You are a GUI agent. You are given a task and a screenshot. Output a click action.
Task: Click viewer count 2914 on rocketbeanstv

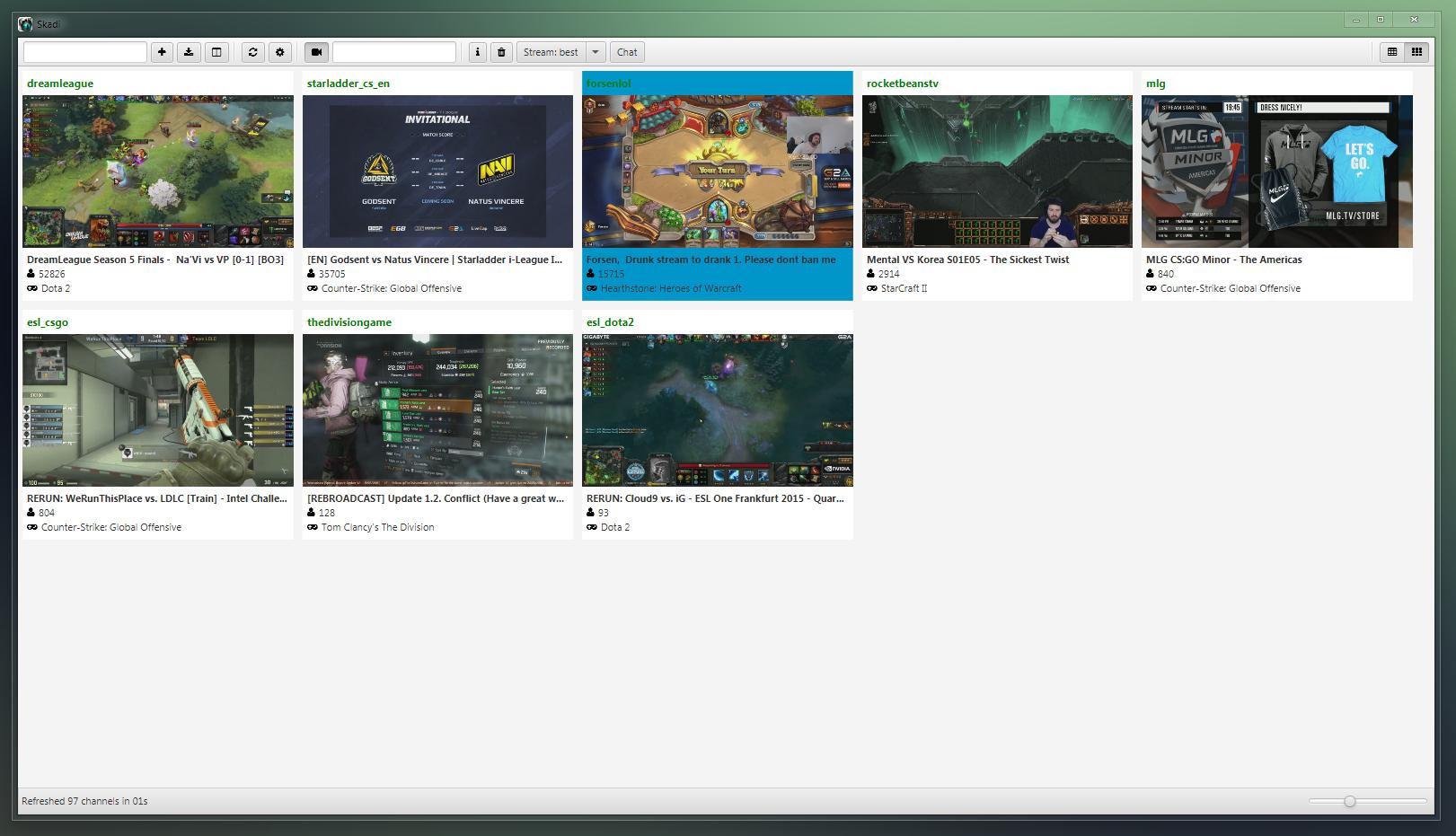[x=889, y=274]
